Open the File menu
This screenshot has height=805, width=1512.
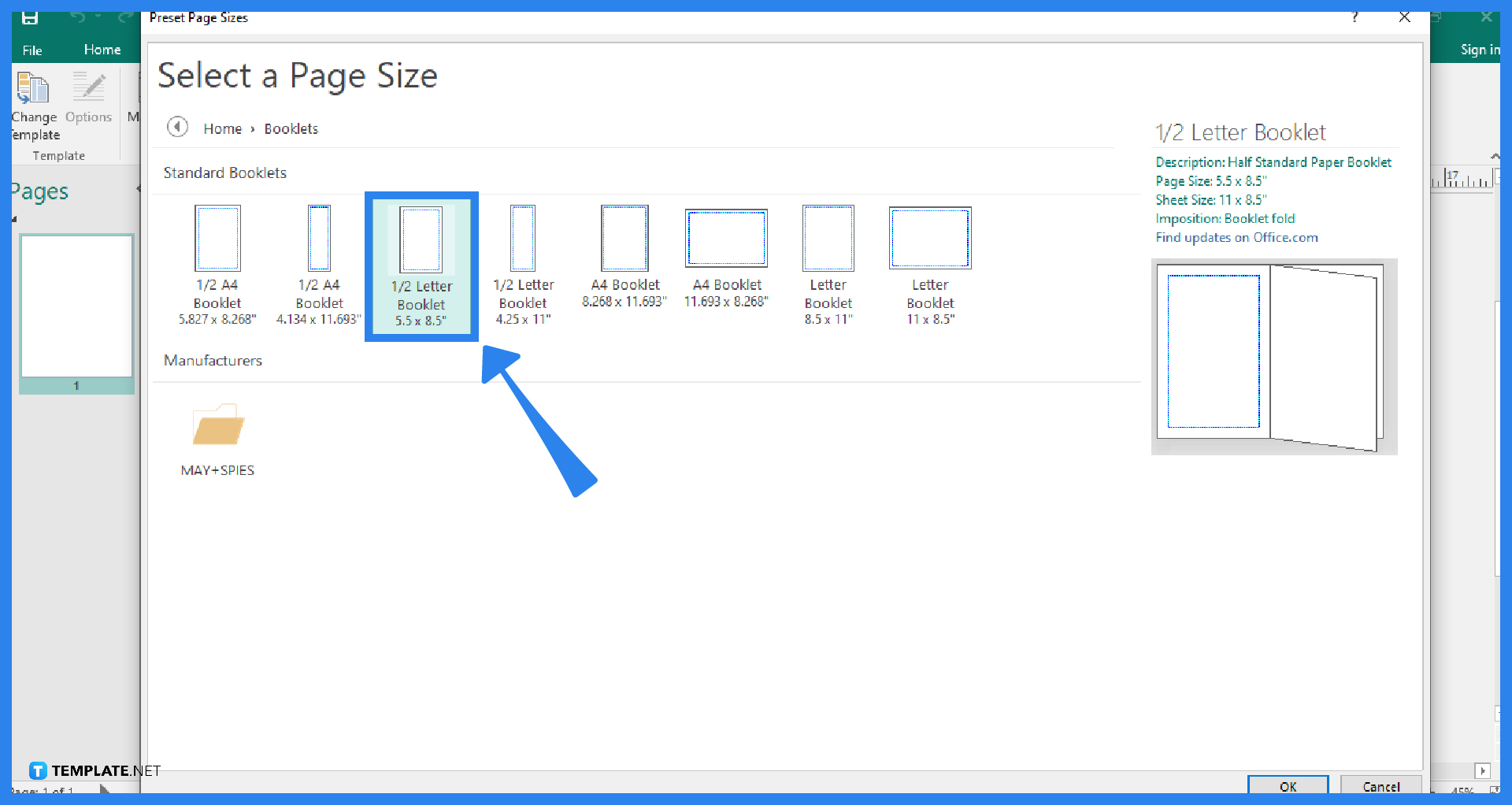[31, 50]
